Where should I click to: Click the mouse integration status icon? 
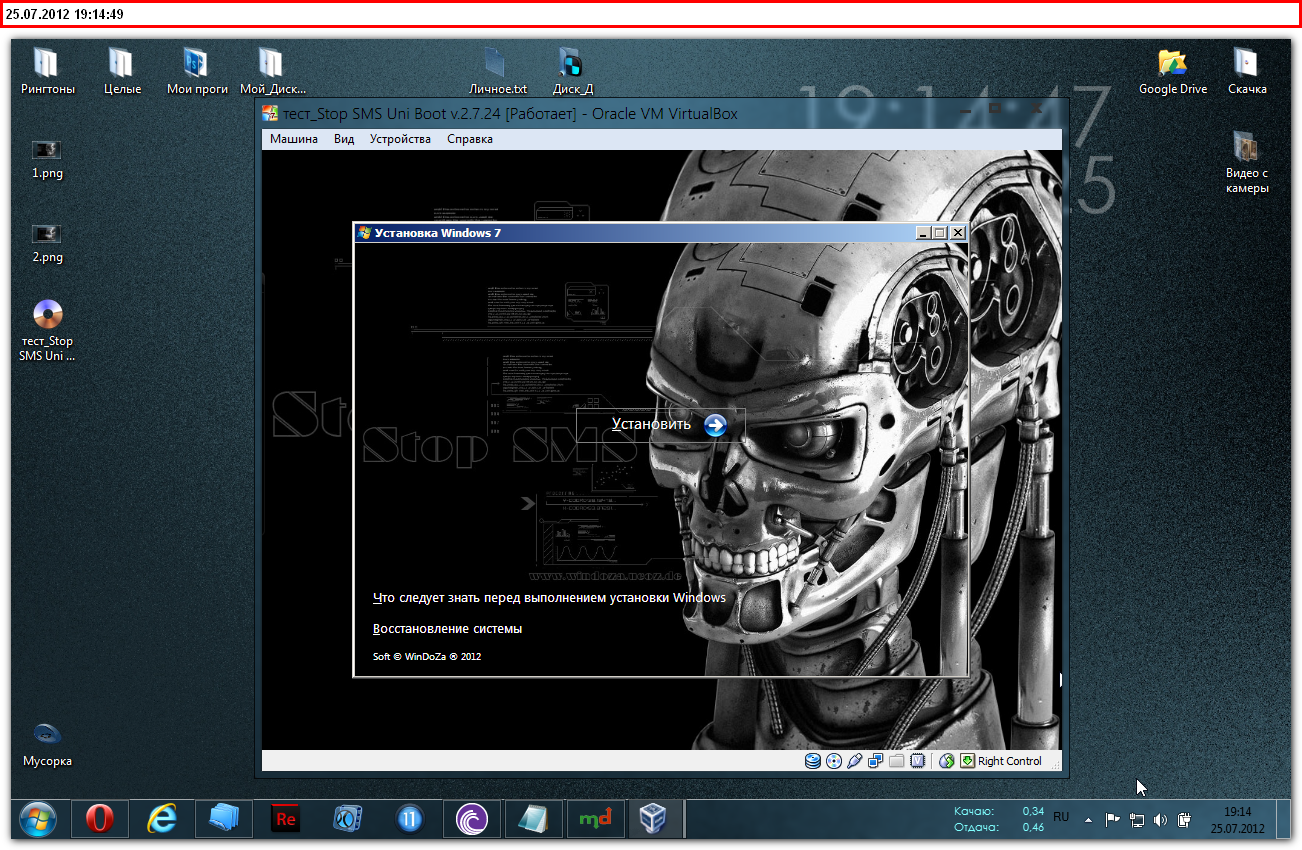tap(947, 761)
